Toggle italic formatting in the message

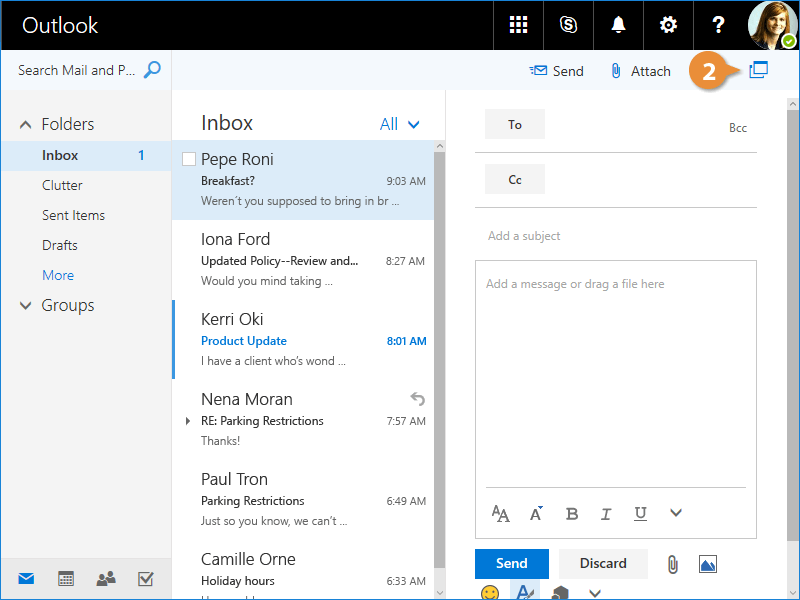click(x=606, y=514)
